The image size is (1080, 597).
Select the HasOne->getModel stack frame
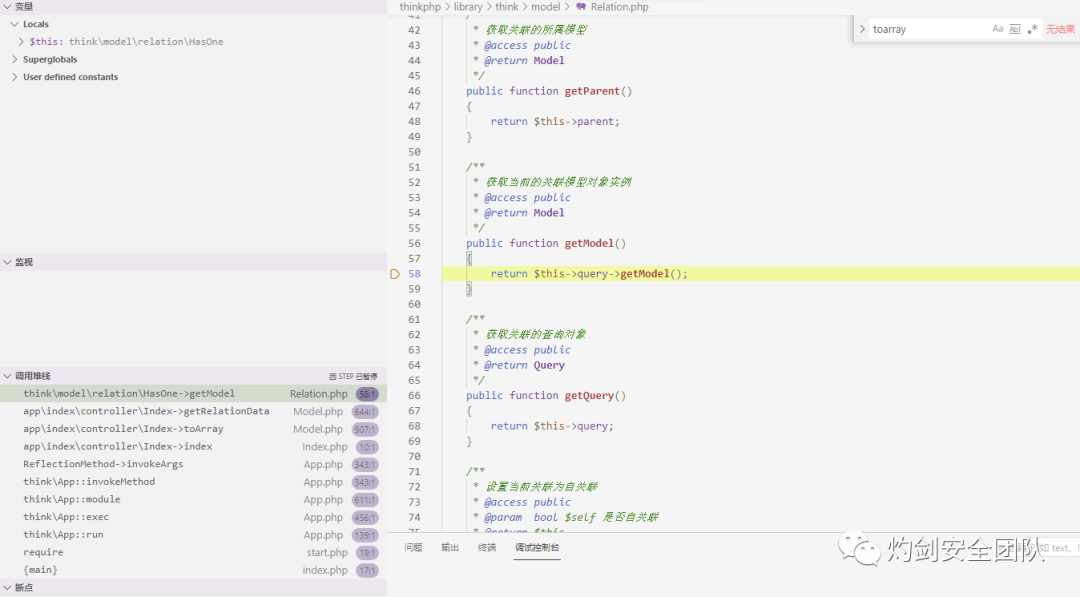[193, 394]
